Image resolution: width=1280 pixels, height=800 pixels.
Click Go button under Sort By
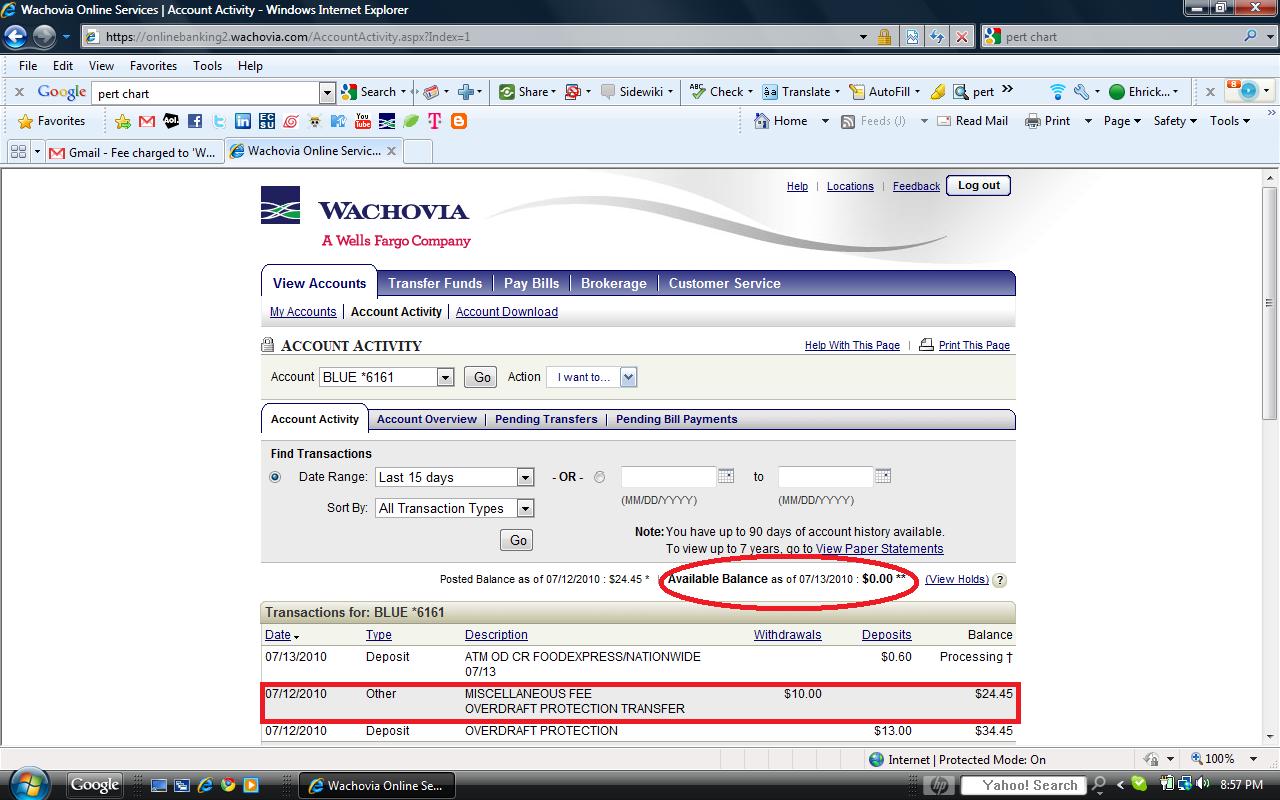point(517,540)
